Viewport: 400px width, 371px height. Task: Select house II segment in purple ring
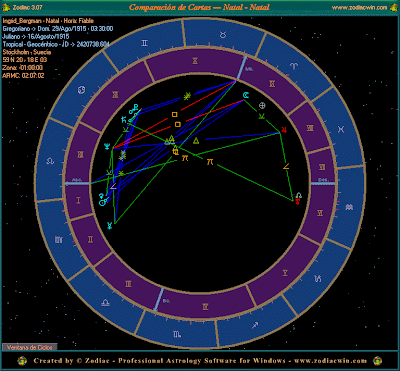click(90, 240)
